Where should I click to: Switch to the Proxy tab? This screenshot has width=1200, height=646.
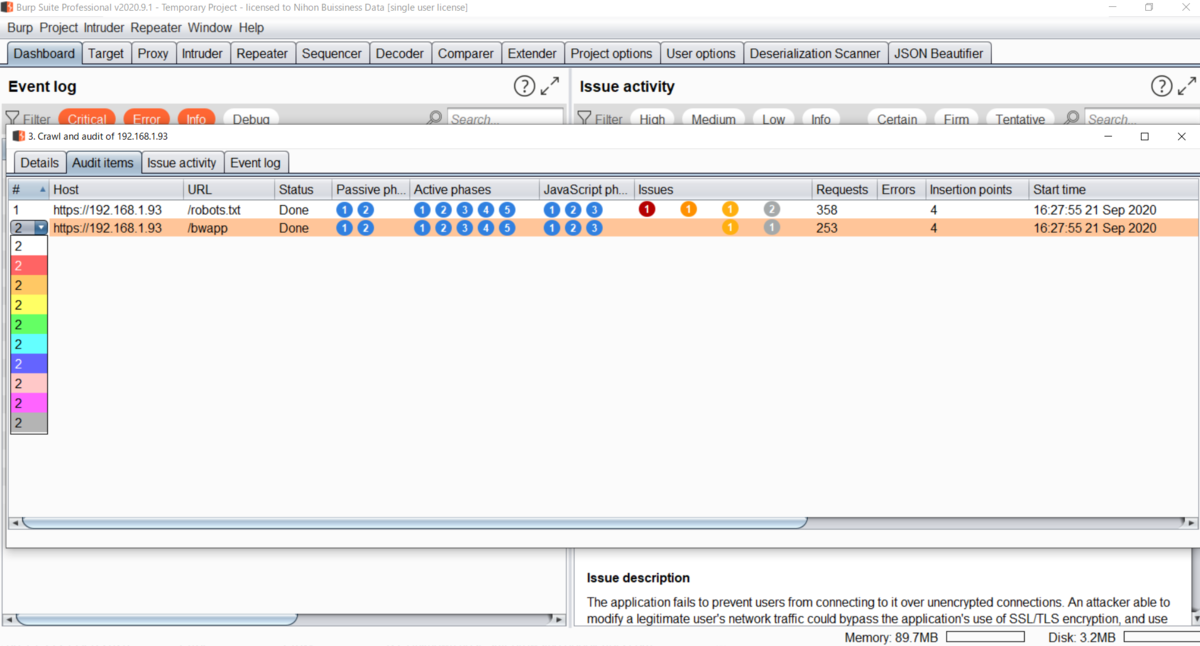[153, 53]
